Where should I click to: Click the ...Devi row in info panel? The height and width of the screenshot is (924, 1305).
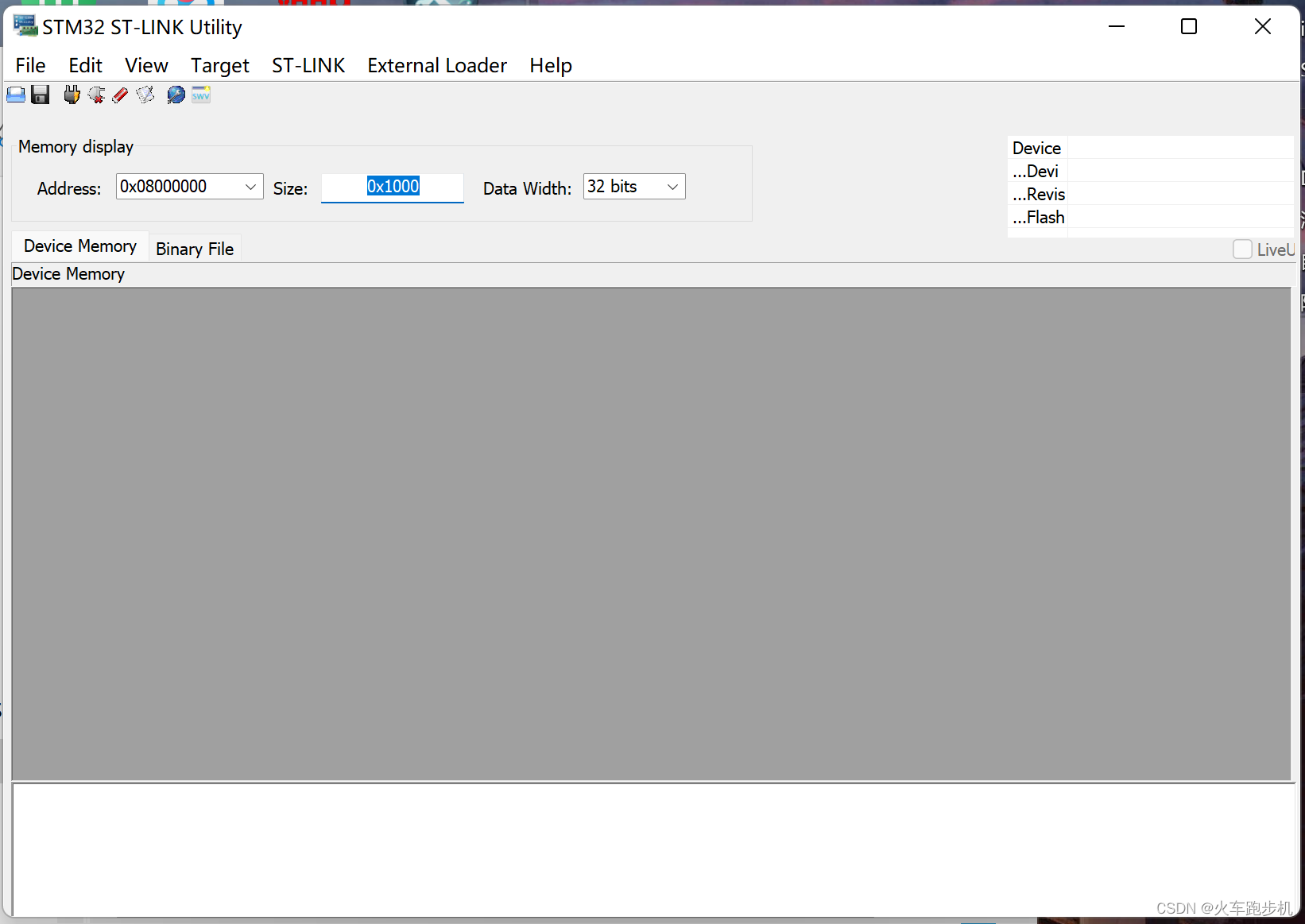[x=1151, y=171]
